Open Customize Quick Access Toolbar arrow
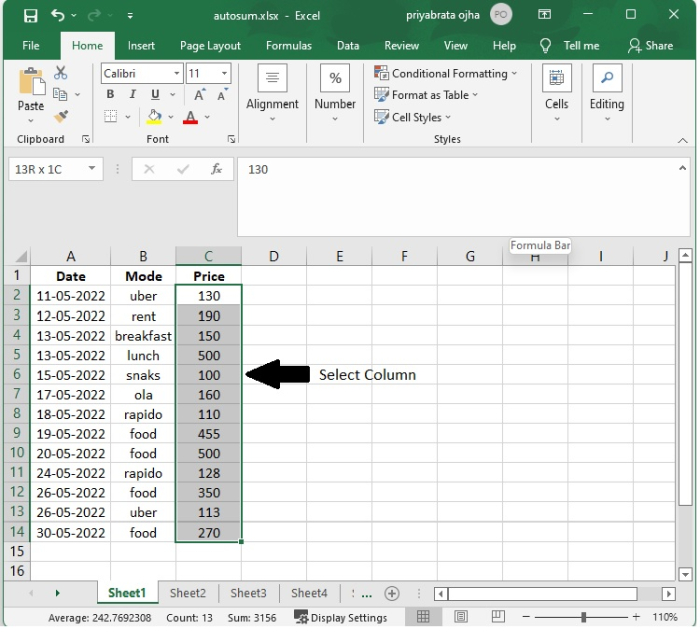Screen dimensions: 700x643 point(130,16)
